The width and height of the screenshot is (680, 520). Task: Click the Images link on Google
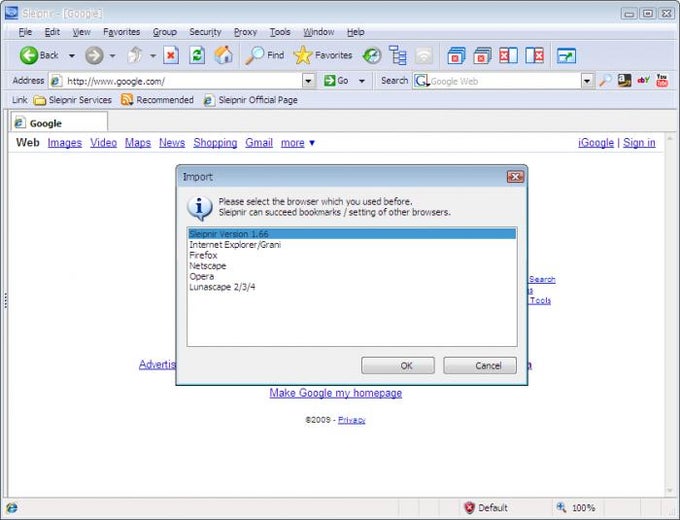pyautogui.click(x=65, y=143)
